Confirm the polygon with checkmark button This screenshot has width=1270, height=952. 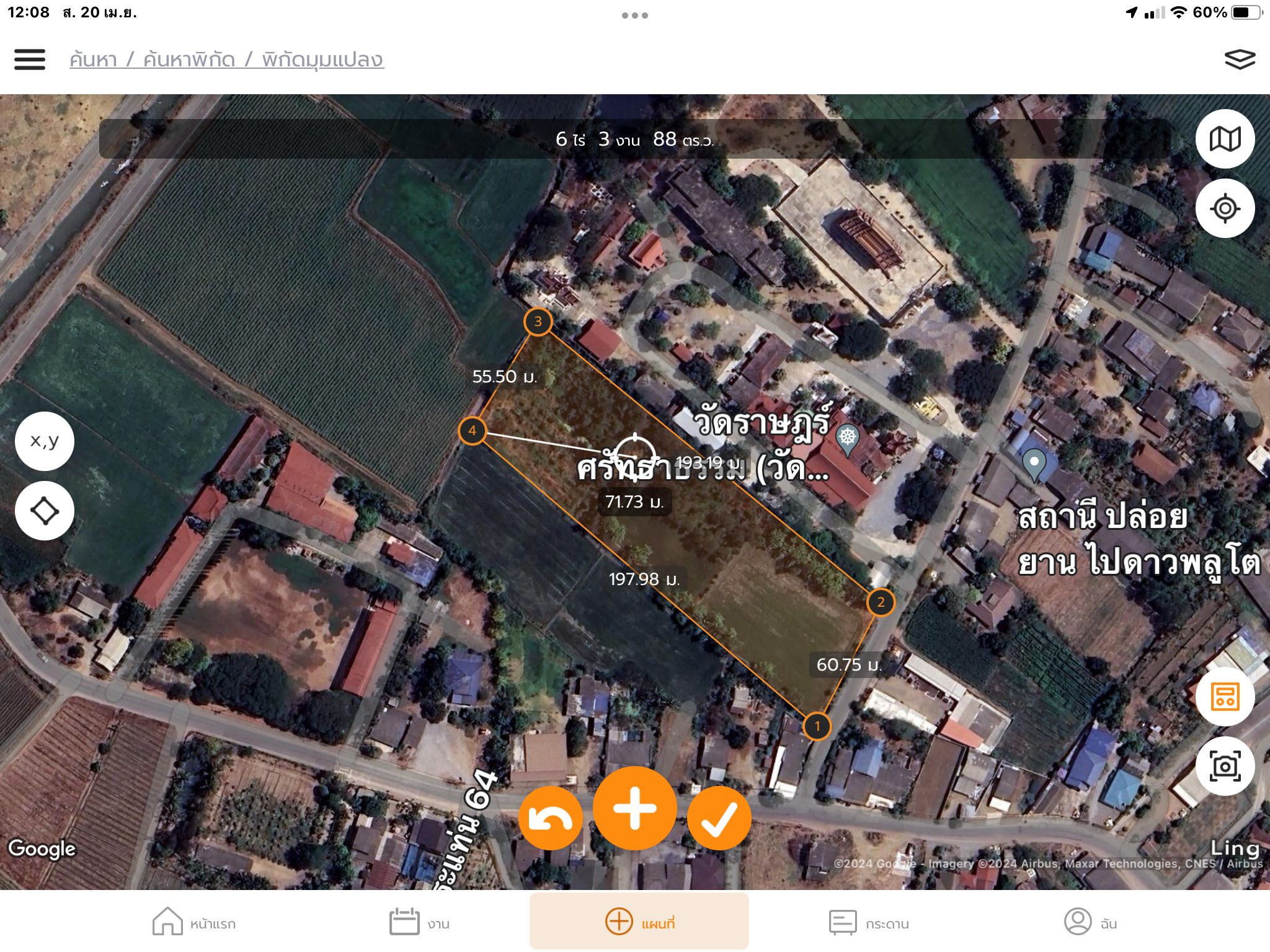coord(719,818)
